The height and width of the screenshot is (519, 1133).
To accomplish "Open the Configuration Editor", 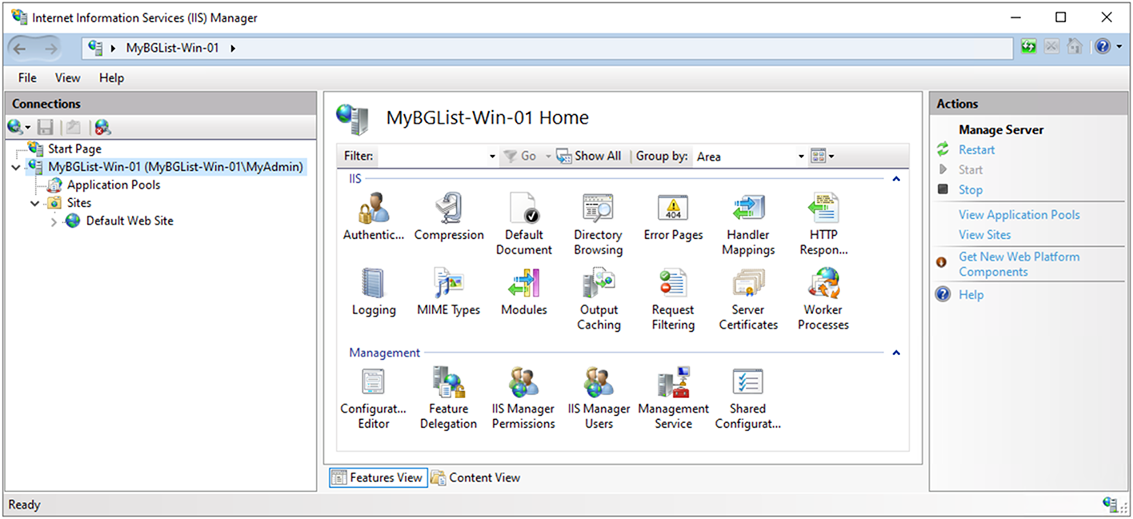I will click(374, 398).
